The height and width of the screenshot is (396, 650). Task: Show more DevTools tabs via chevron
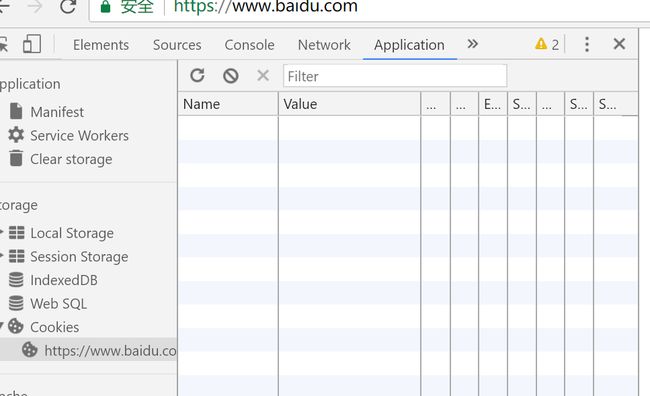pos(473,44)
